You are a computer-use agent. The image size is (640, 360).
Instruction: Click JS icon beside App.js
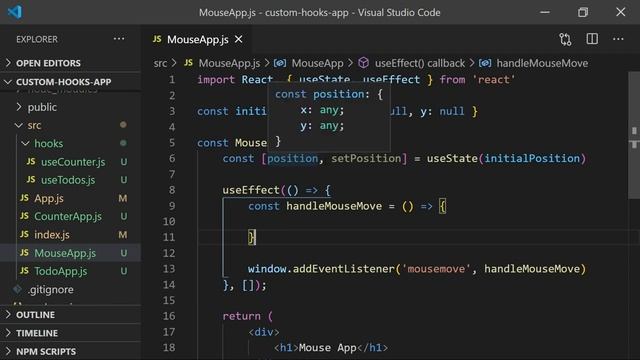click(x=24, y=198)
